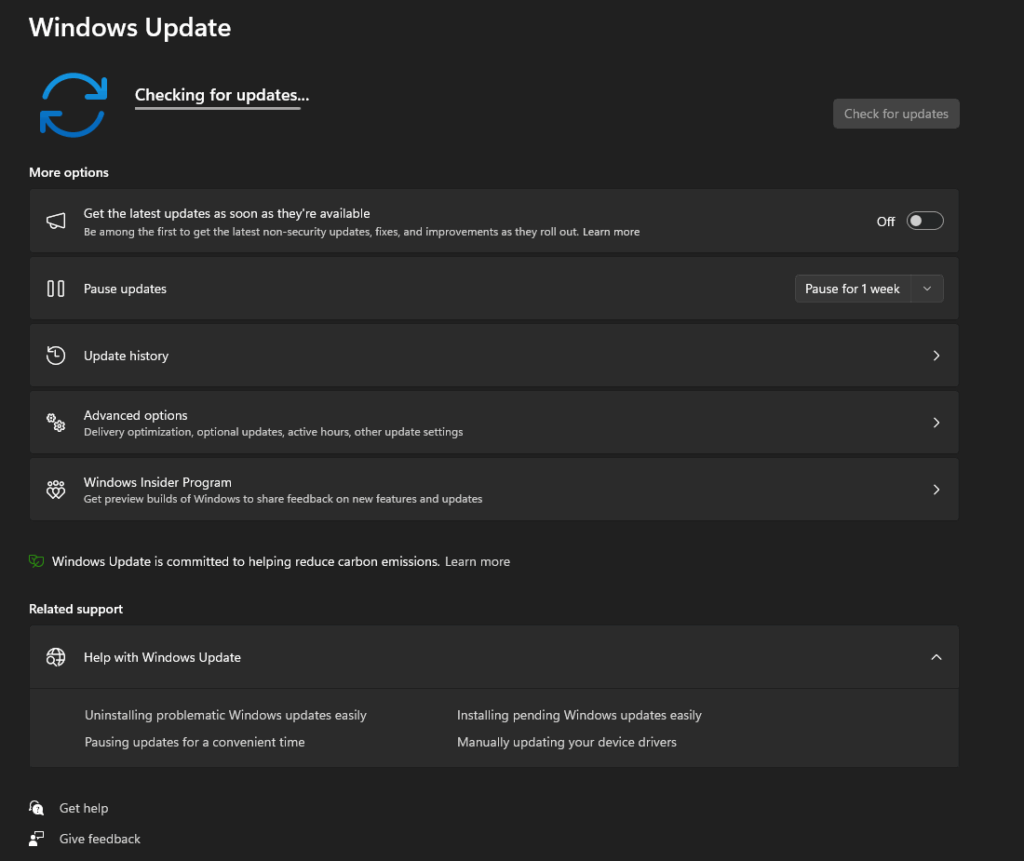Screen dimensions: 1024x861
Task: Click the Get help link
Action: click(84, 808)
